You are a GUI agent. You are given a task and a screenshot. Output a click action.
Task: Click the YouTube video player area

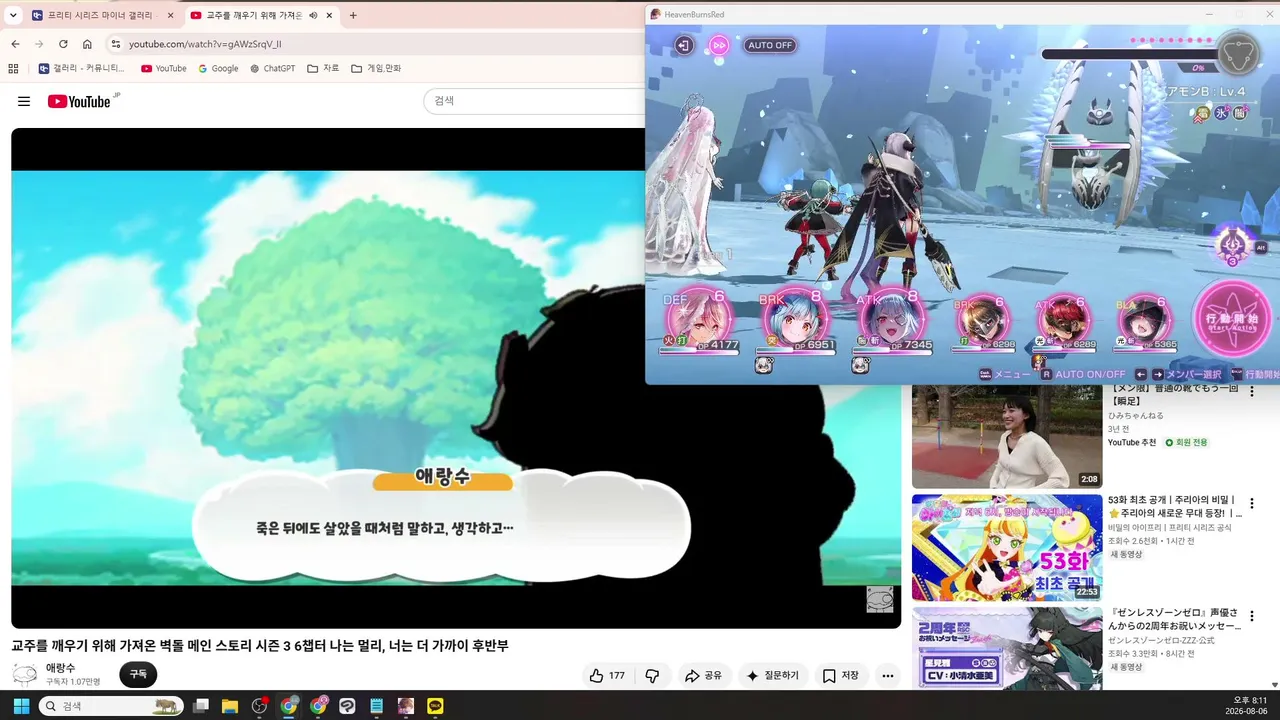tap(456, 378)
